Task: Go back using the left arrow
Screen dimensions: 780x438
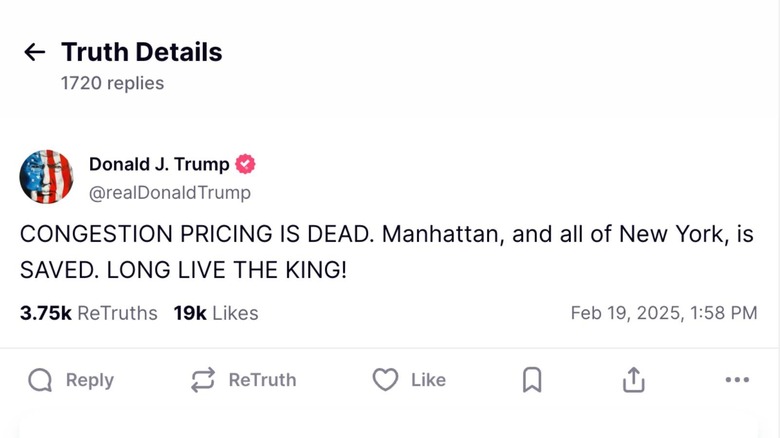Action: coord(35,52)
